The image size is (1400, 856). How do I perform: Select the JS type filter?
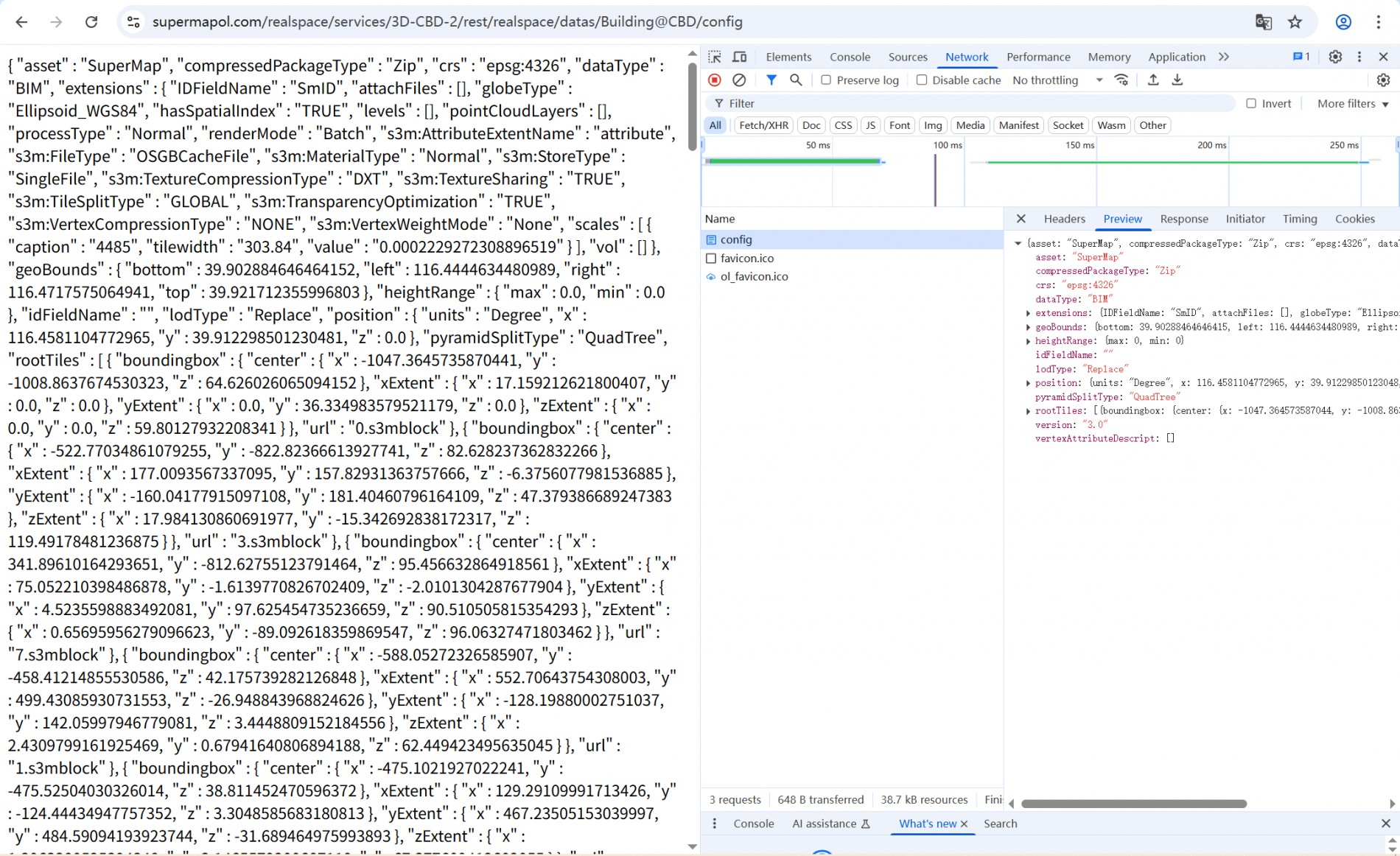pyautogui.click(x=870, y=125)
